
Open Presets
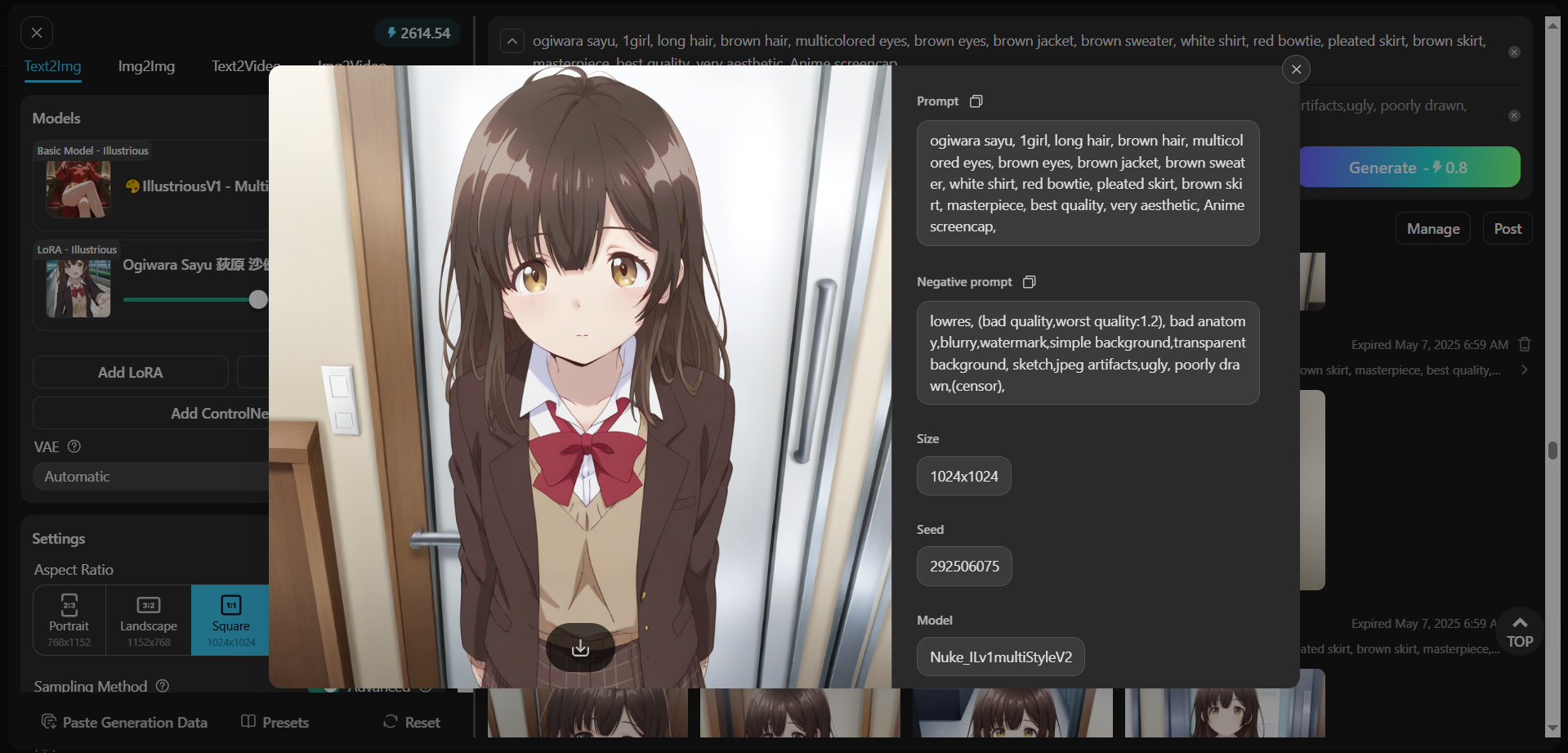(275, 723)
